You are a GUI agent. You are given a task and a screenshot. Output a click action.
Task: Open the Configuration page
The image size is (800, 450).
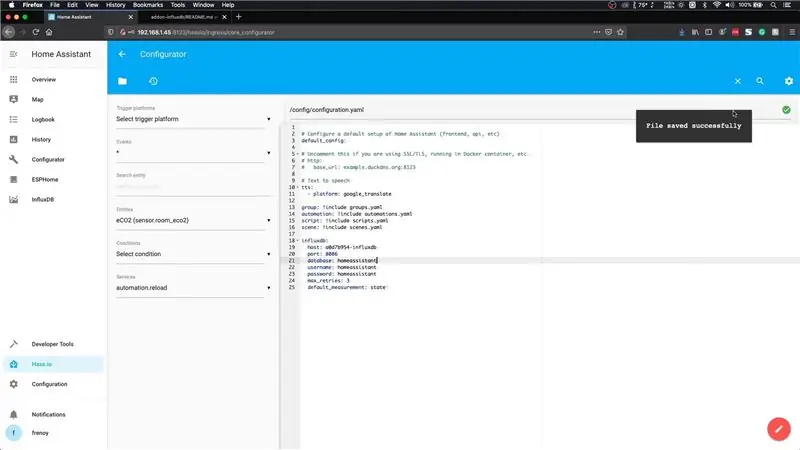click(x=49, y=384)
